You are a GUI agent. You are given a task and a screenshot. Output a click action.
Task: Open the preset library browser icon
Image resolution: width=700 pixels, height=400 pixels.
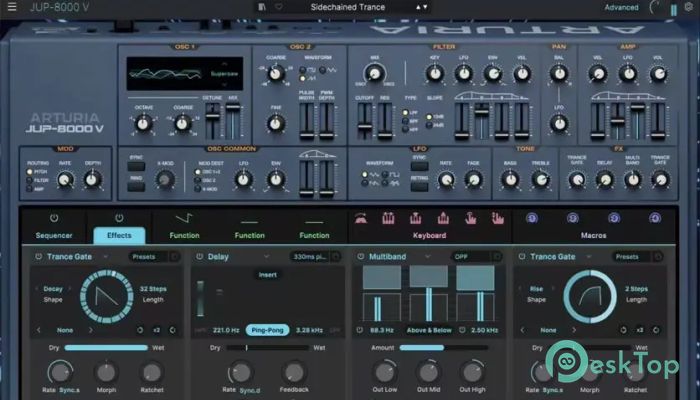coord(262,7)
